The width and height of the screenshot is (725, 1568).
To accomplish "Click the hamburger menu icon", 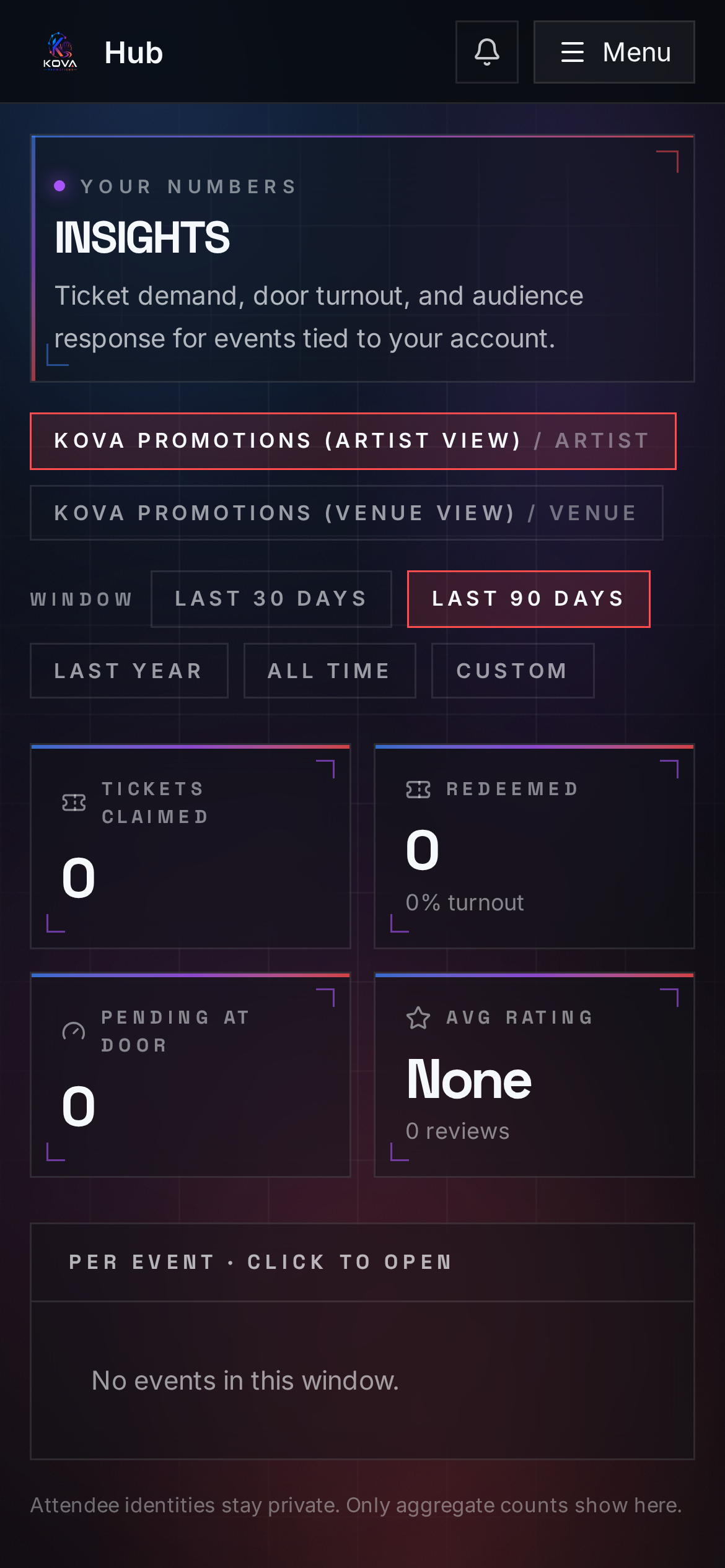I will pyautogui.click(x=573, y=52).
